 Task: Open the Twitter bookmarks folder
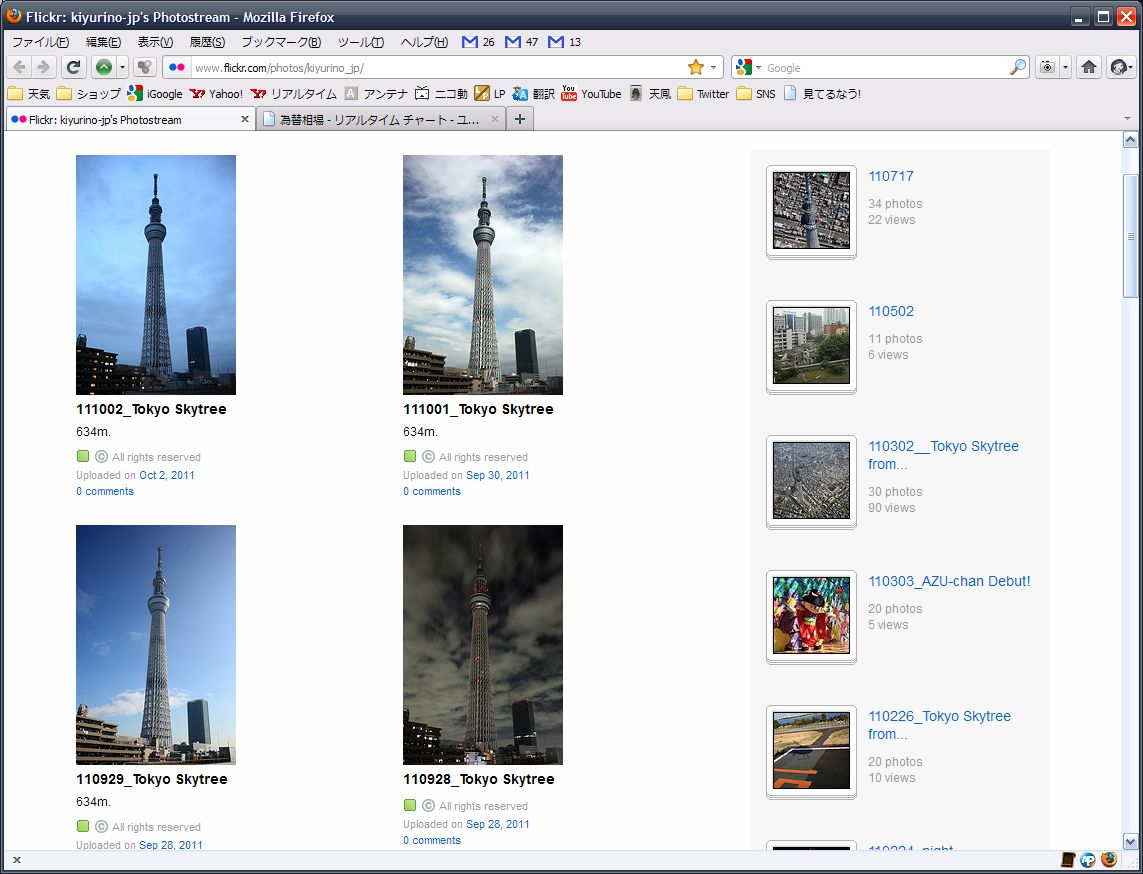coord(703,93)
